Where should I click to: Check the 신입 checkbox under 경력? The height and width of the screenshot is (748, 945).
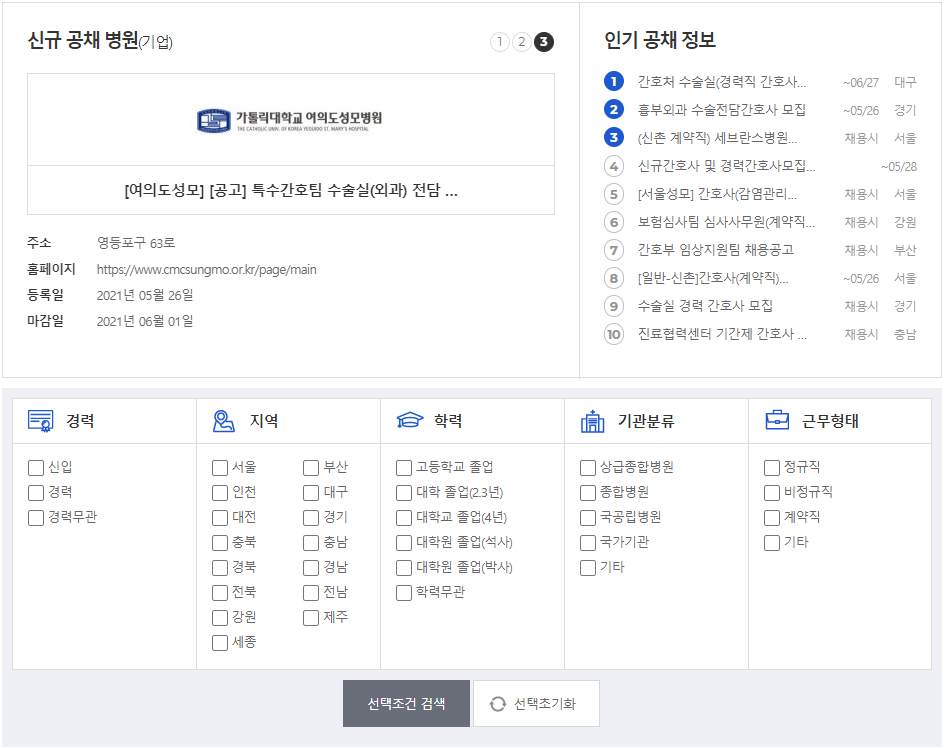click(35, 467)
